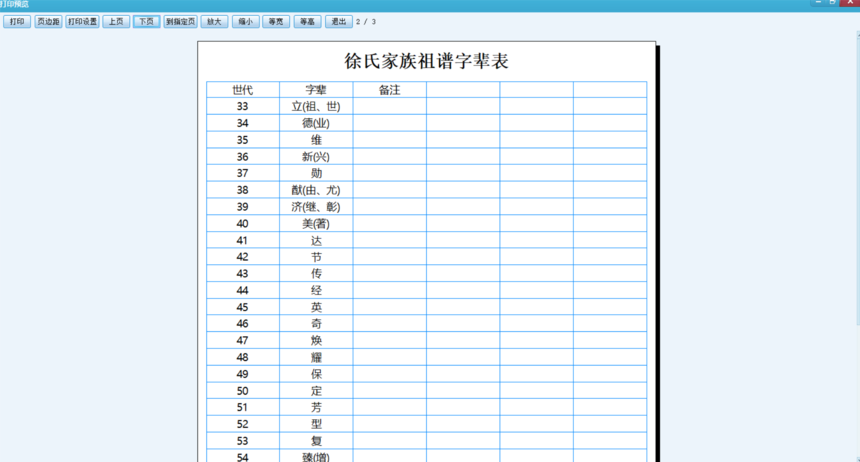The width and height of the screenshot is (860, 462).
Task: Click 到指定页 to jump to page
Action: [180, 22]
